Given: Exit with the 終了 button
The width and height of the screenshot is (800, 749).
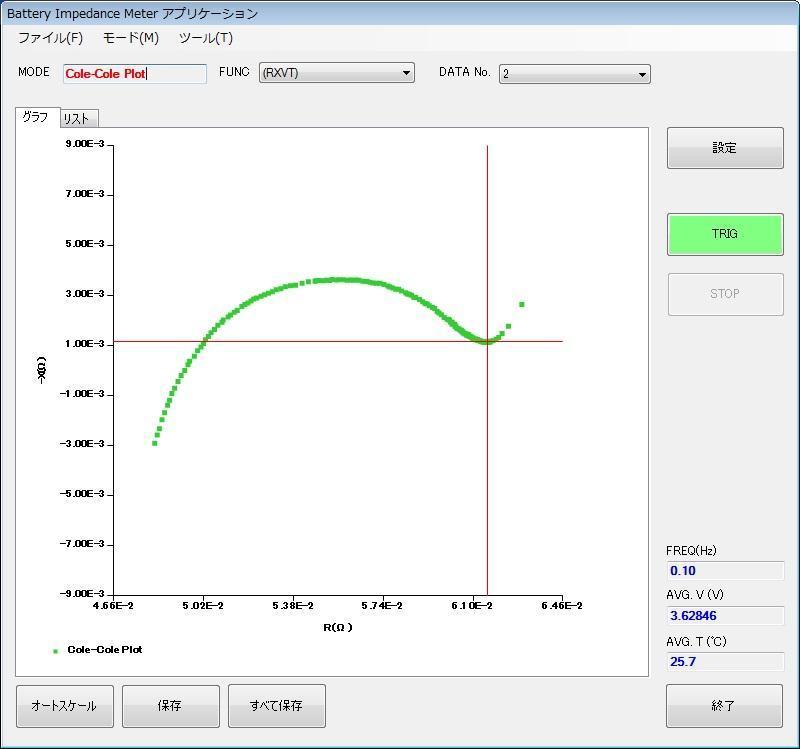Looking at the screenshot, I should click(x=724, y=706).
